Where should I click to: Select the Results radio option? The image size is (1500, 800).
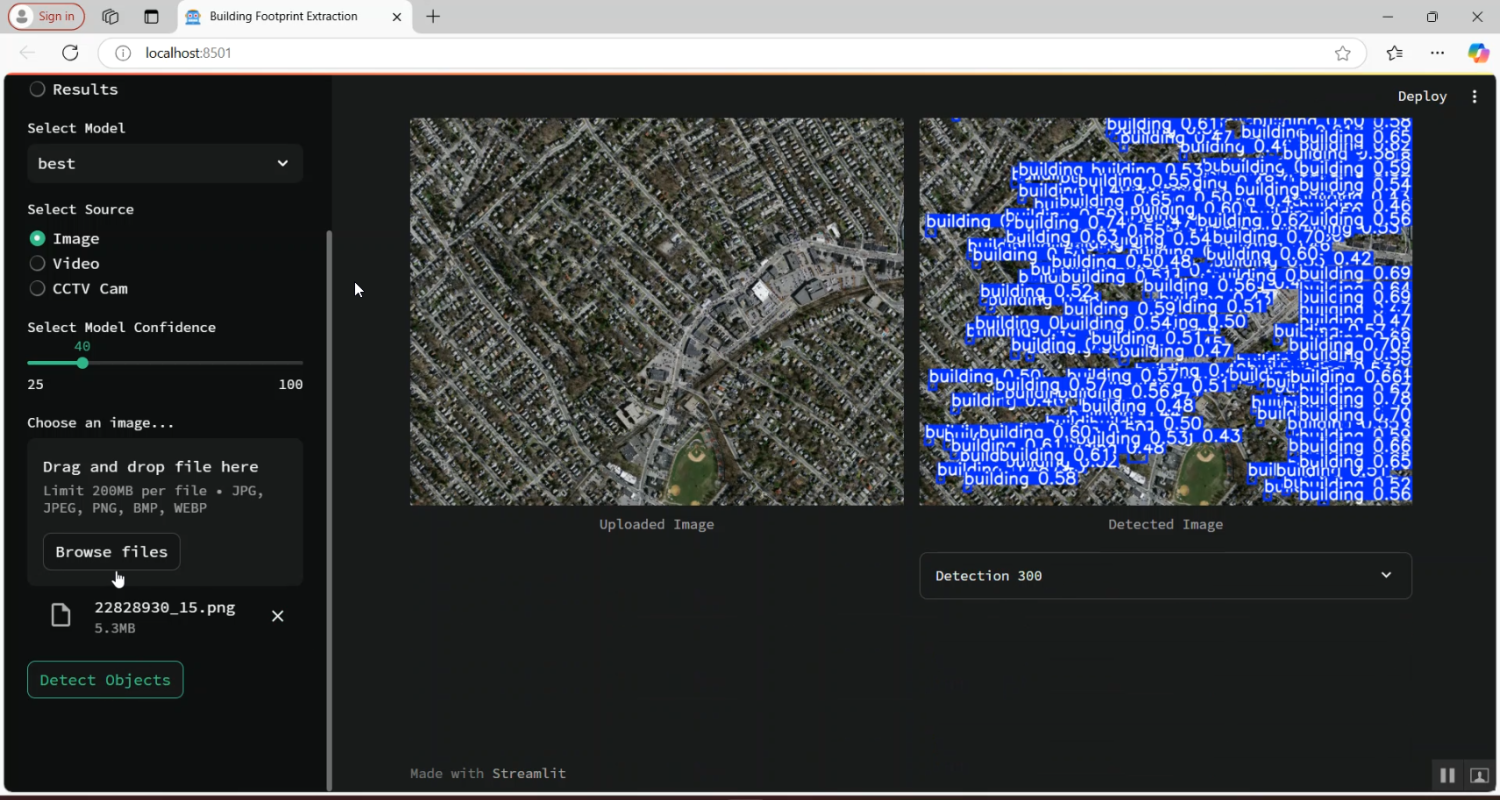point(38,89)
